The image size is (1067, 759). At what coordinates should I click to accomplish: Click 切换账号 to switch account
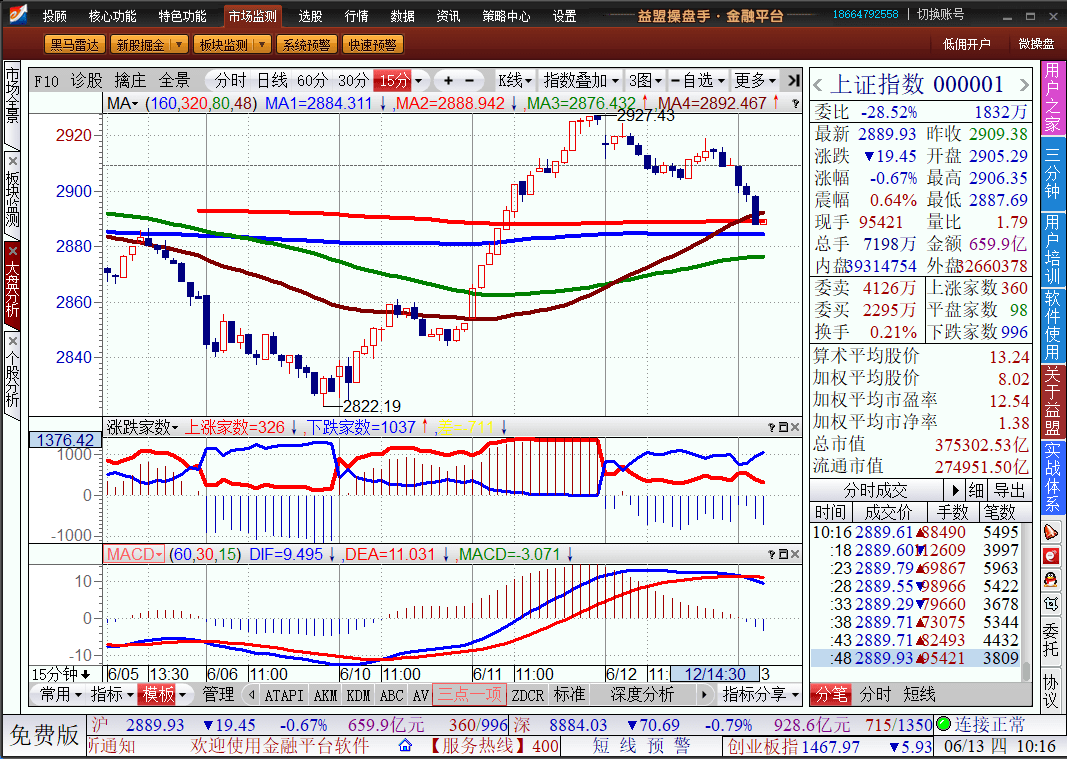click(x=940, y=14)
